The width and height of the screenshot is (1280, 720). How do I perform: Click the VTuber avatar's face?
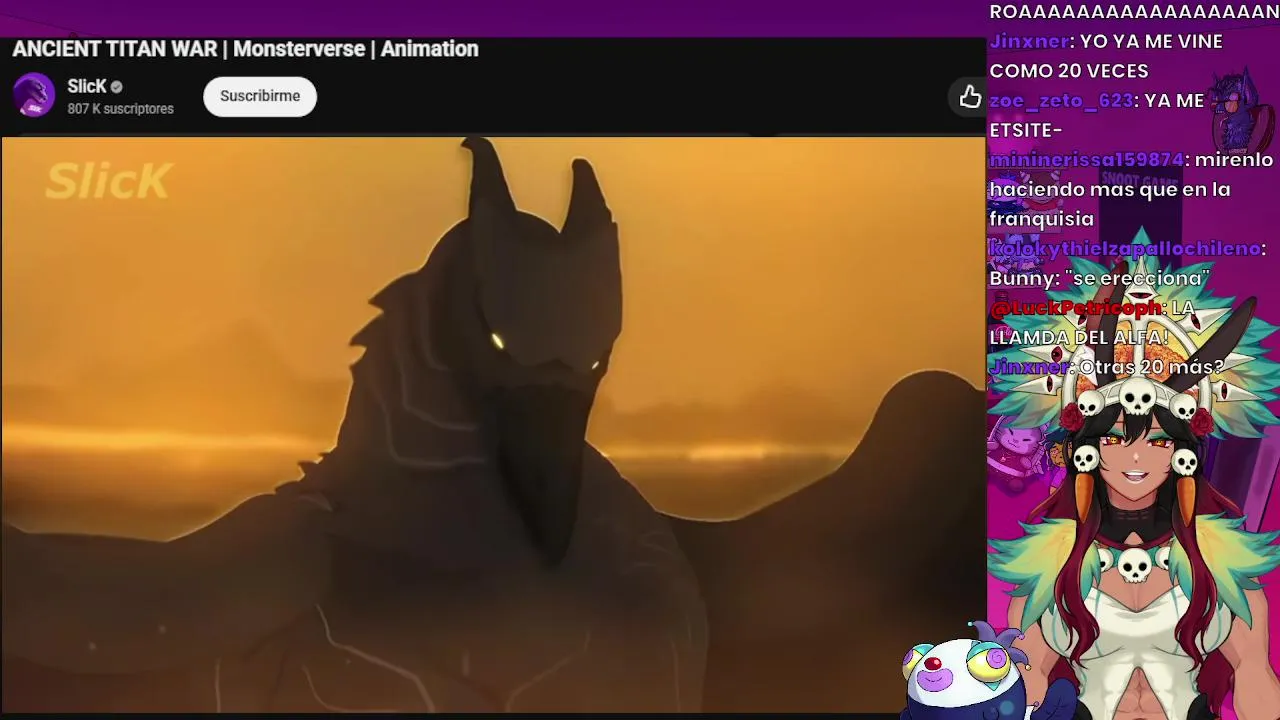[1135, 455]
